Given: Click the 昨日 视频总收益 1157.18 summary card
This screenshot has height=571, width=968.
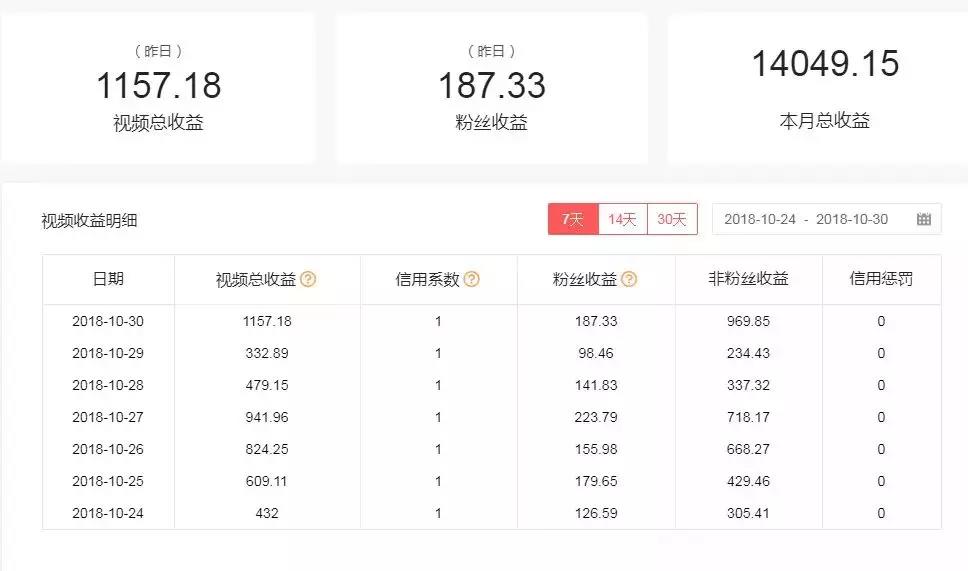Looking at the screenshot, I should coord(158,88).
